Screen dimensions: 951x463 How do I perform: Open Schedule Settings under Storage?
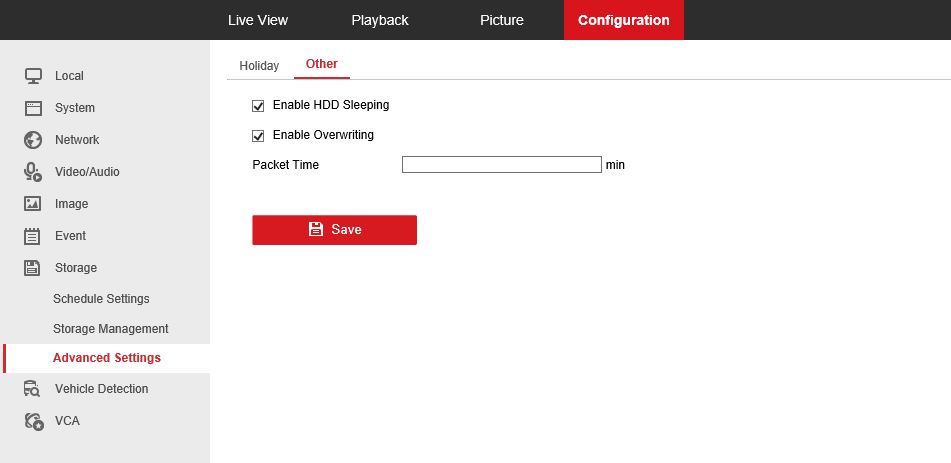tap(101, 299)
